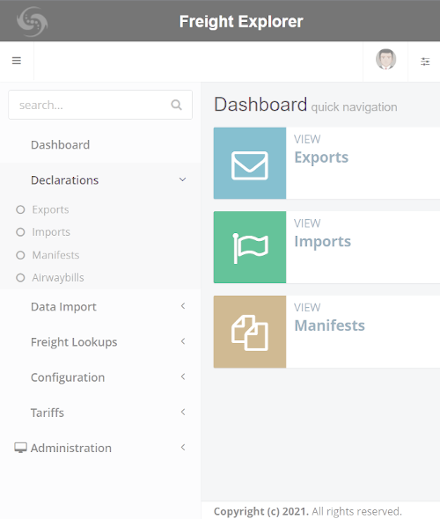Select the Imports radio item in sidebar
Image resolution: width=440 pixels, height=519 pixels.
click(43, 232)
